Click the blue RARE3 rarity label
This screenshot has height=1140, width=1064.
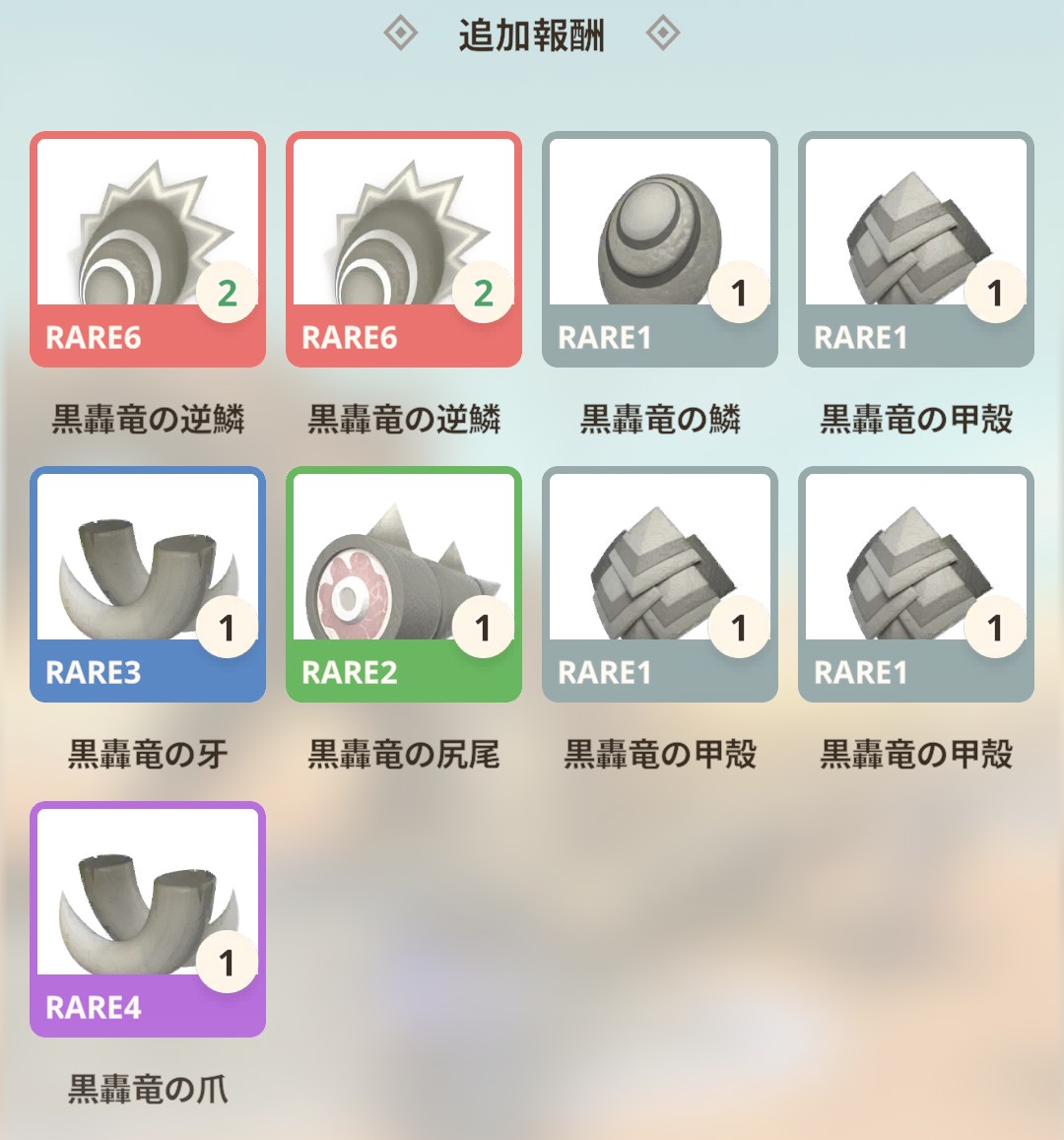(93, 673)
